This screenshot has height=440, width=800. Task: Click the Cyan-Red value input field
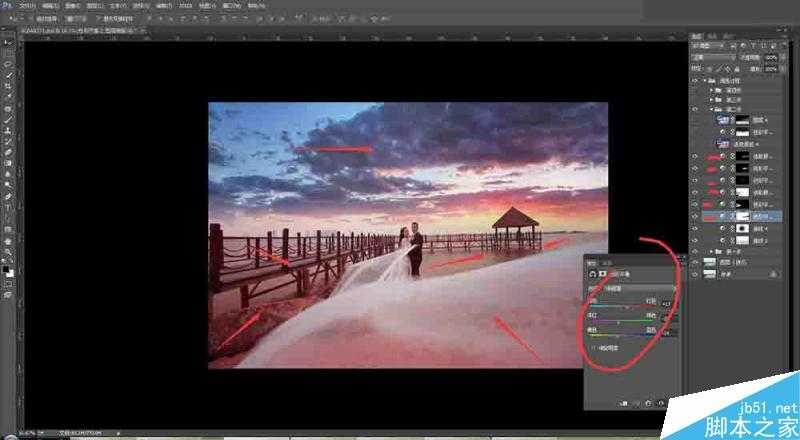pyautogui.click(x=667, y=300)
